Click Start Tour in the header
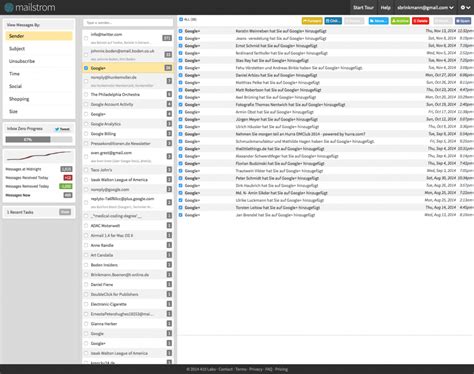The height and width of the screenshot is (374, 474). (363, 7)
